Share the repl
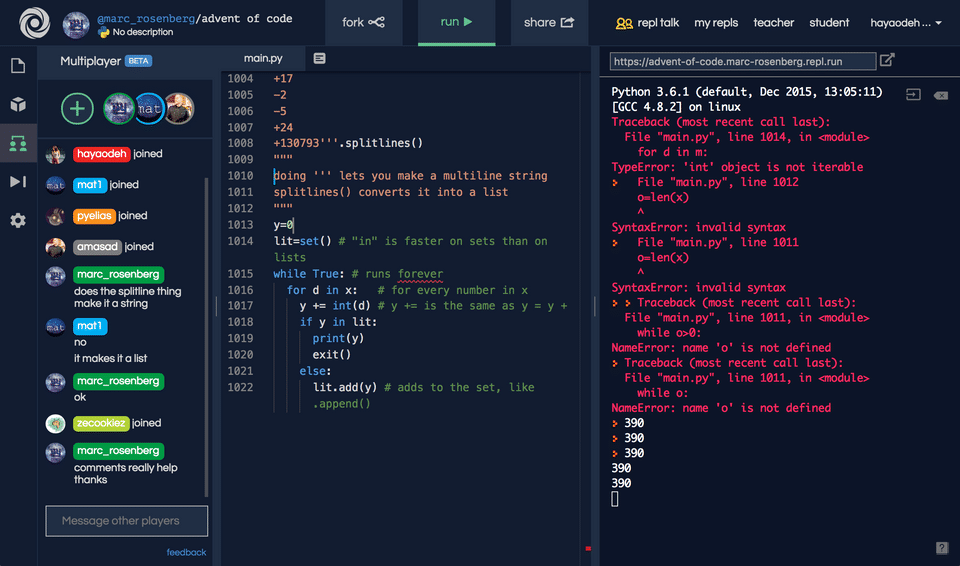960x566 pixels. [x=549, y=23]
